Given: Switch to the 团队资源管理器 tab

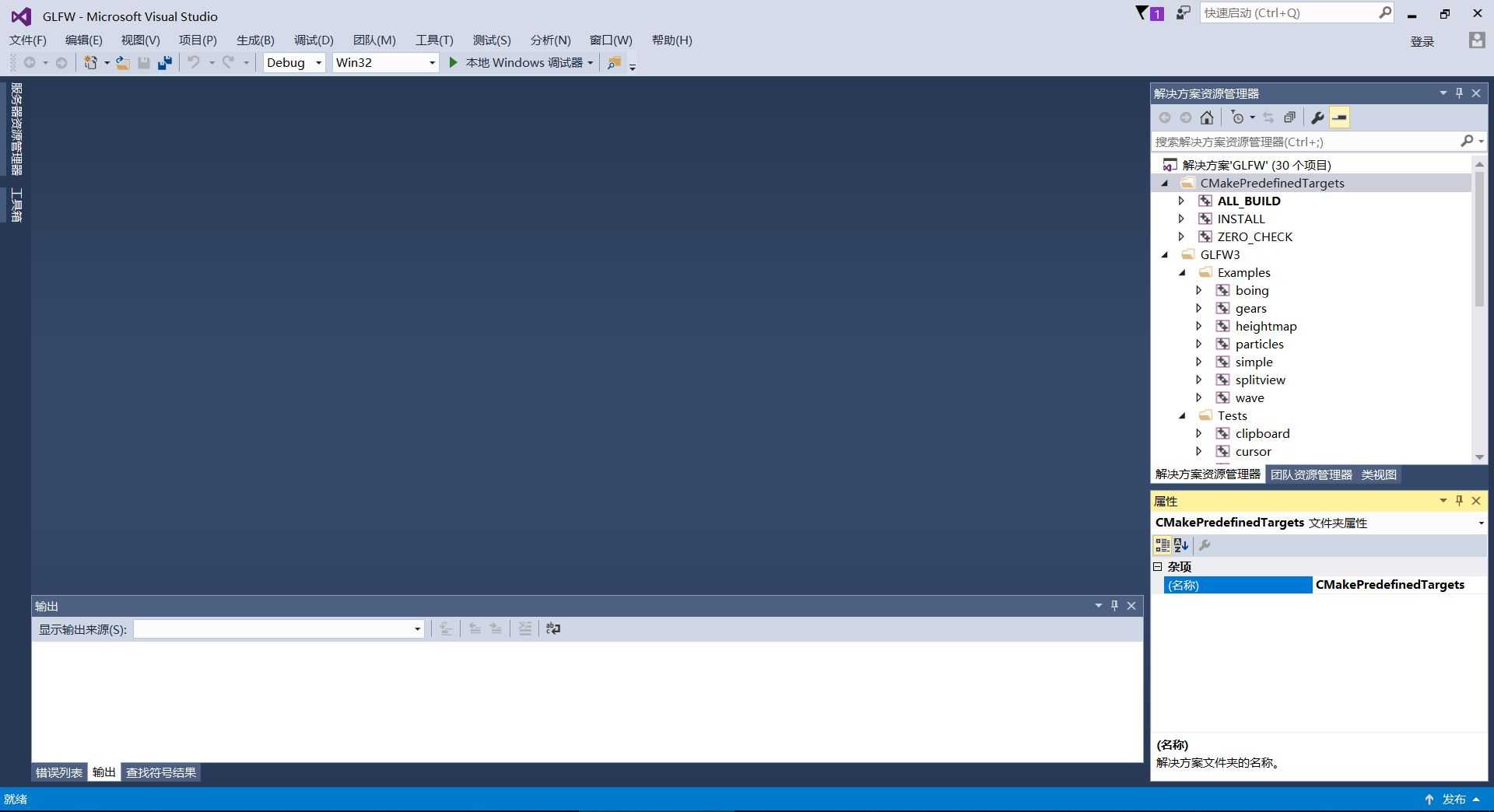Looking at the screenshot, I should click(x=1311, y=474).
